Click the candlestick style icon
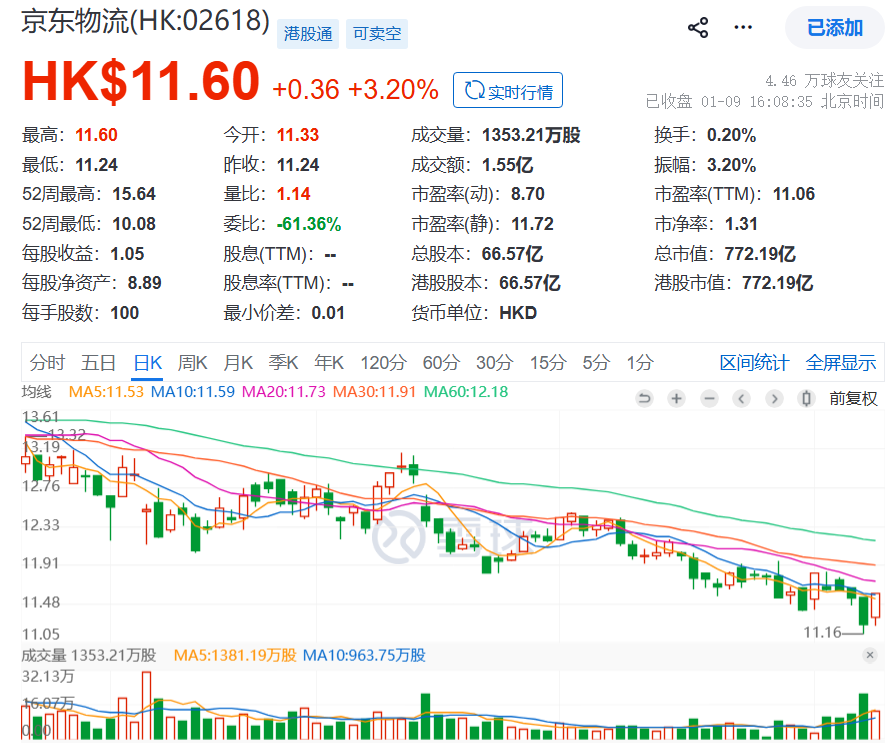The width and height of the screenshot is (896, 743). point(806,398)
